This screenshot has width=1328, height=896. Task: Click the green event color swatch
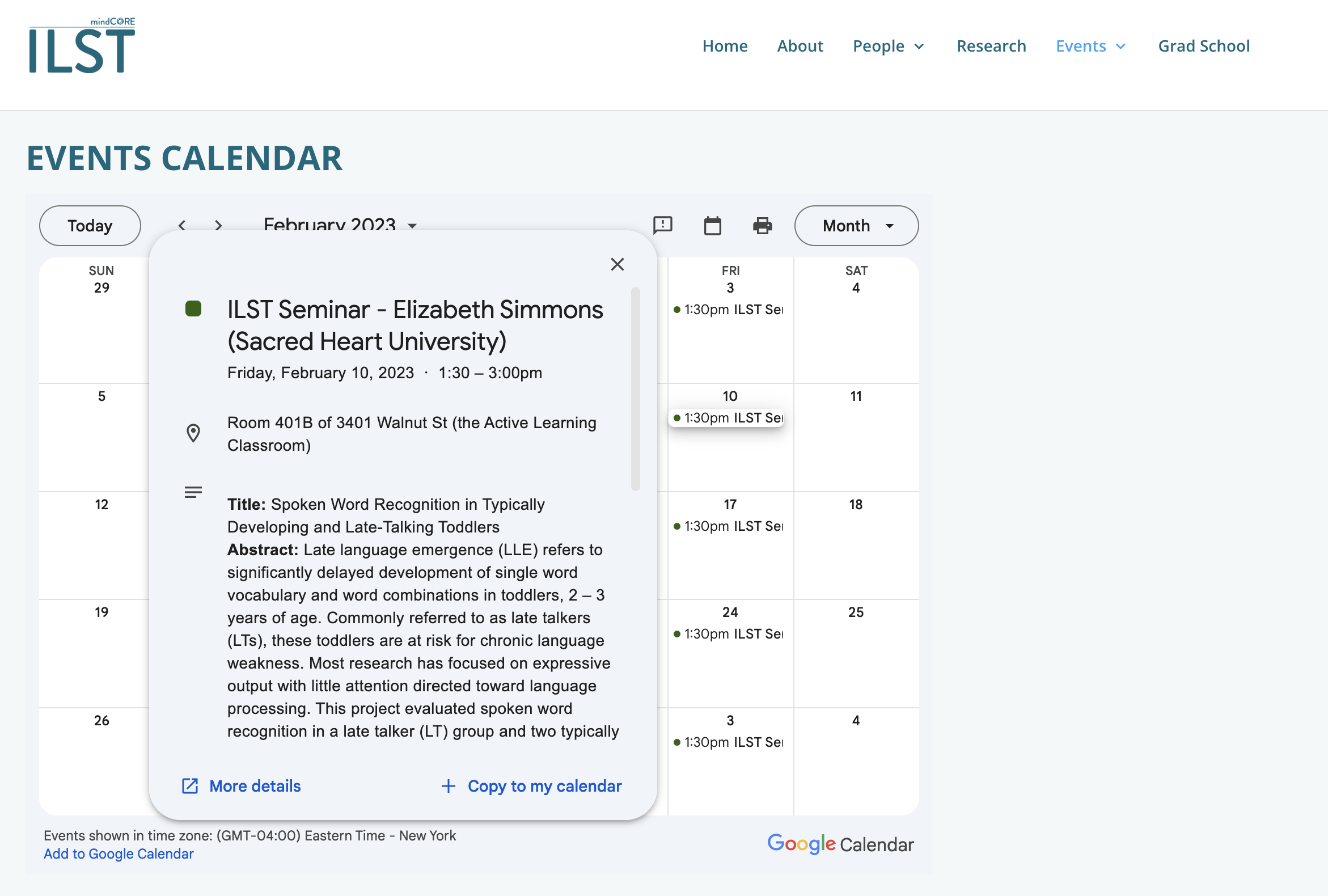click(193, 309)
